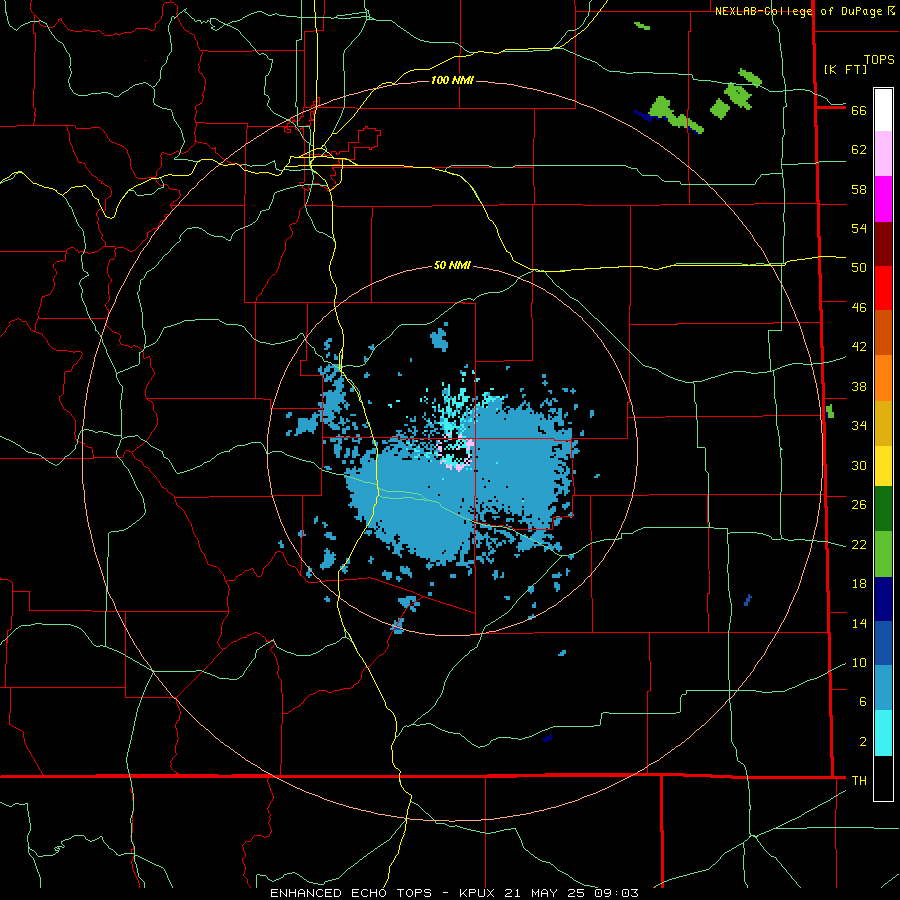Click the 'TH' threshold label
Image resolution: width=900 pixels, height=900 pixels.
pos(859,781)
